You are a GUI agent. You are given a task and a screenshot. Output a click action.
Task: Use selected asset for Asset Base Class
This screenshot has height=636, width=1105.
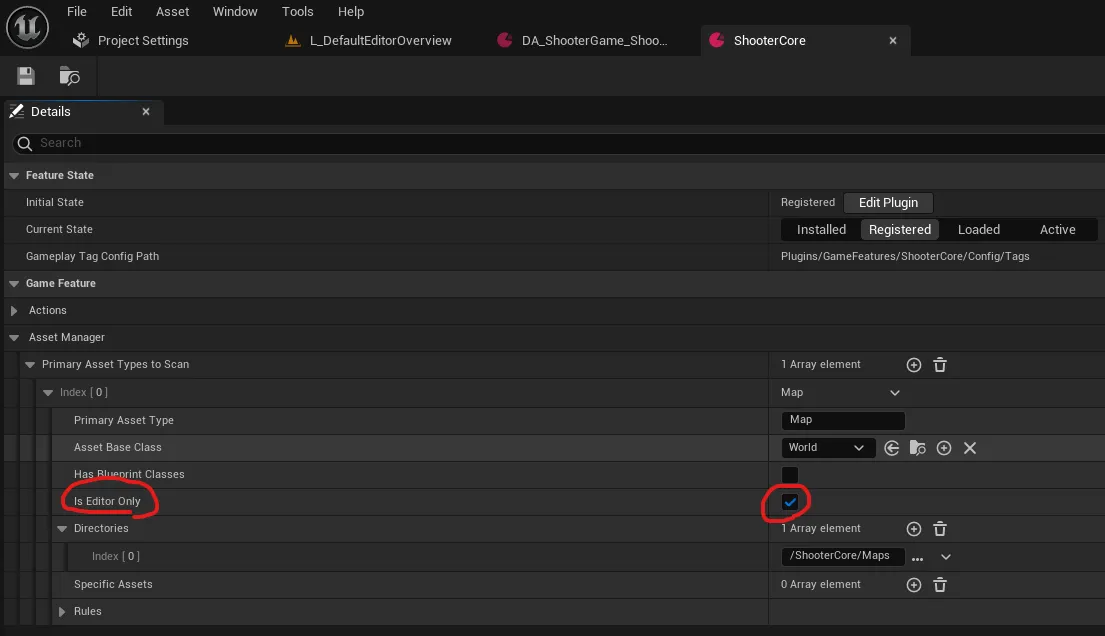coord(891,448)
